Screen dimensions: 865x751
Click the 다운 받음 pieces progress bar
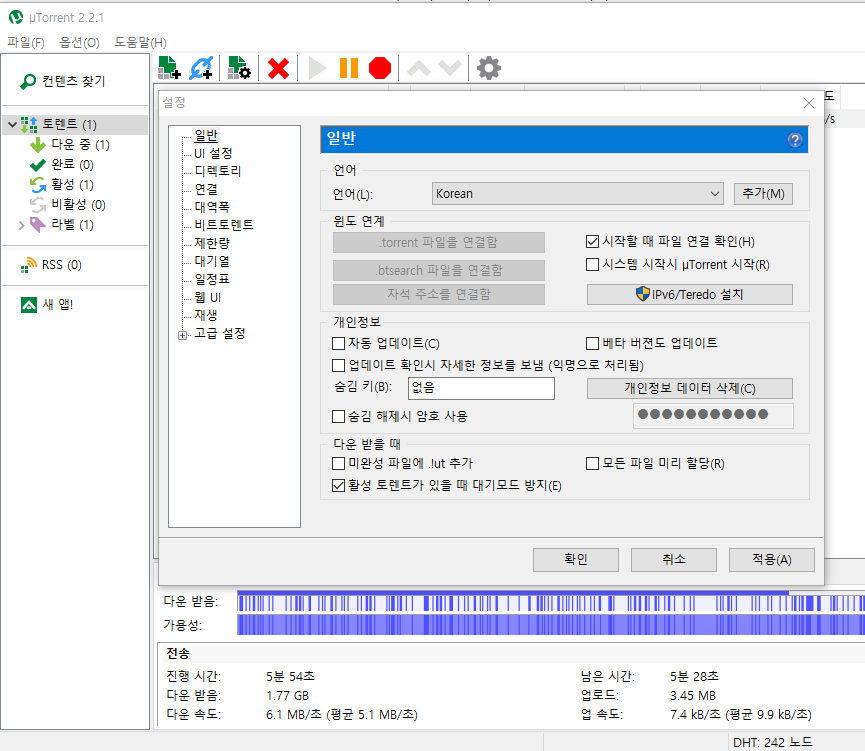pyautogui.click(x=551, y=601)
